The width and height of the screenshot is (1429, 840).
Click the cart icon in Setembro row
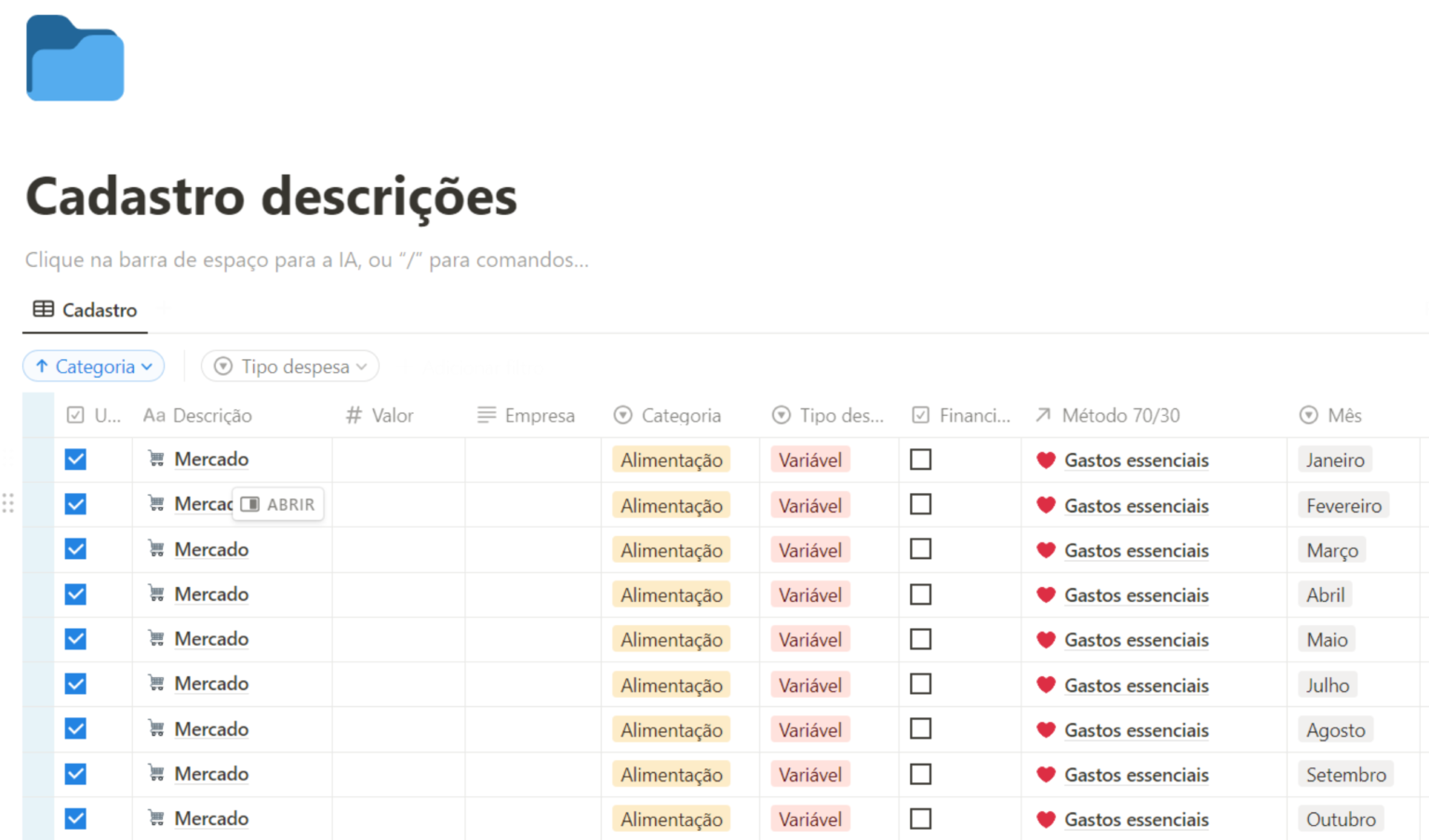156,773
